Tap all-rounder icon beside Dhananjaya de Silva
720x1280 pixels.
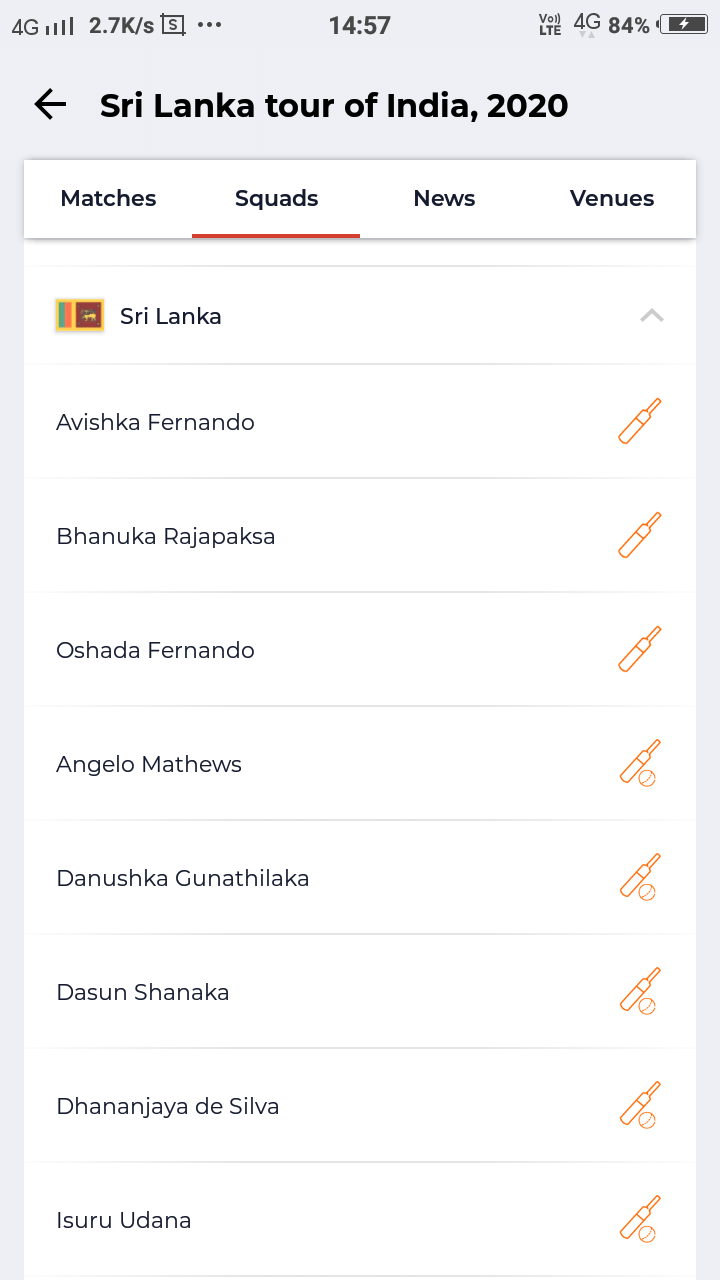[x=640, y=1106]
